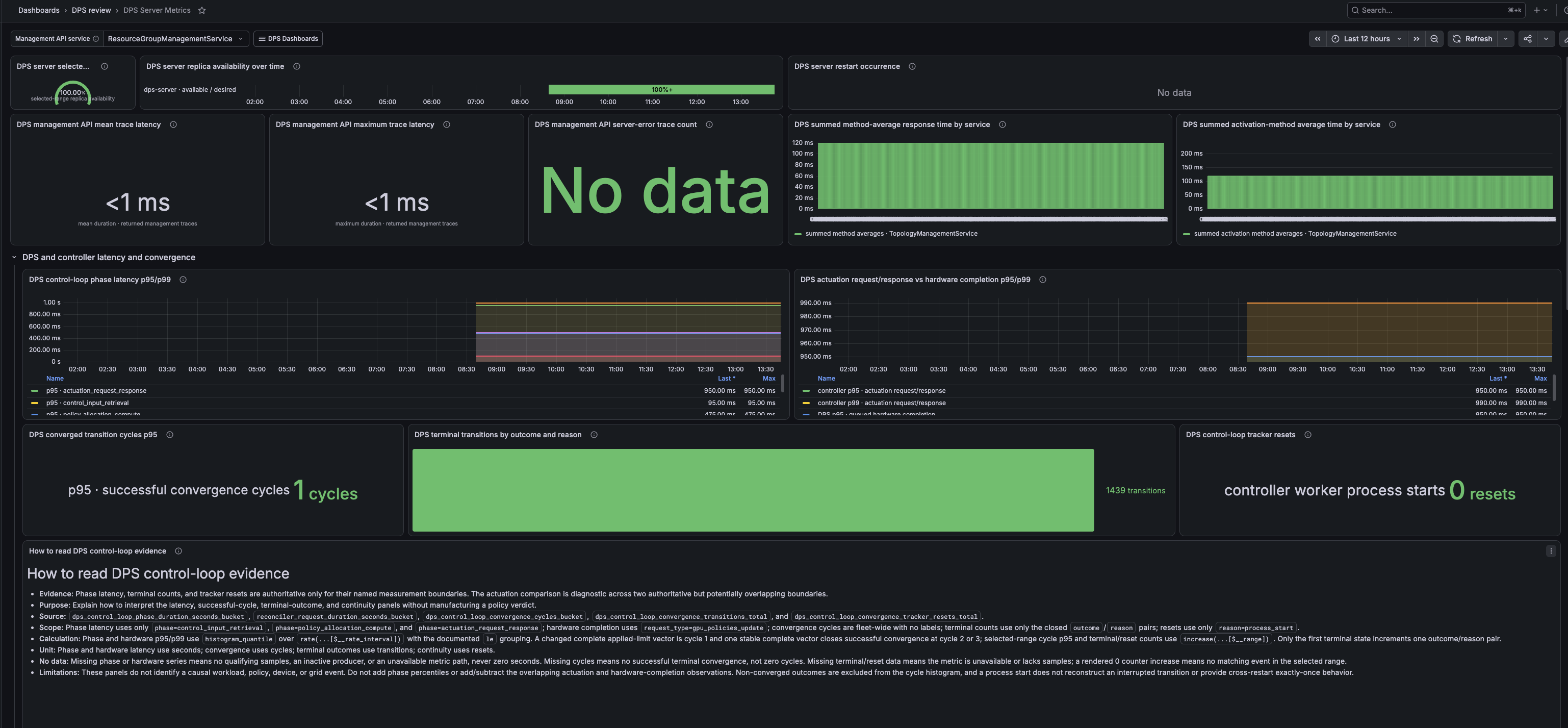Collapse the DPS and controller latency row
Image resolution: width=1568 pixels, height=728 pixels.
tap(14, 258)
